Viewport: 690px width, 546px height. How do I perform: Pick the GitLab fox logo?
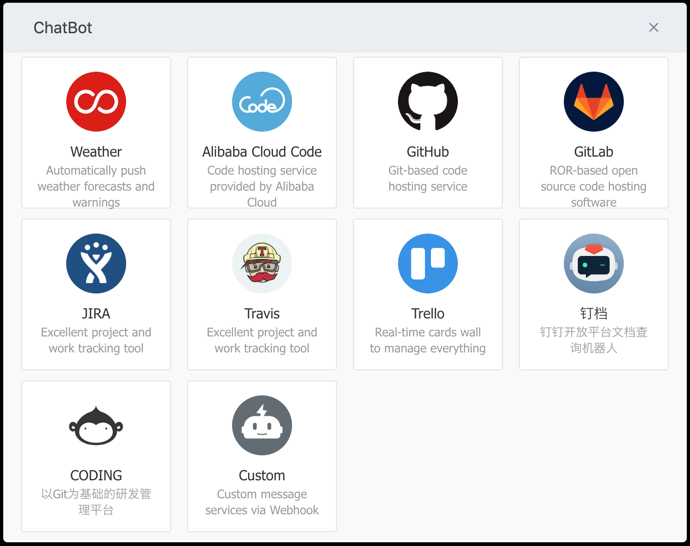(594, 102)
